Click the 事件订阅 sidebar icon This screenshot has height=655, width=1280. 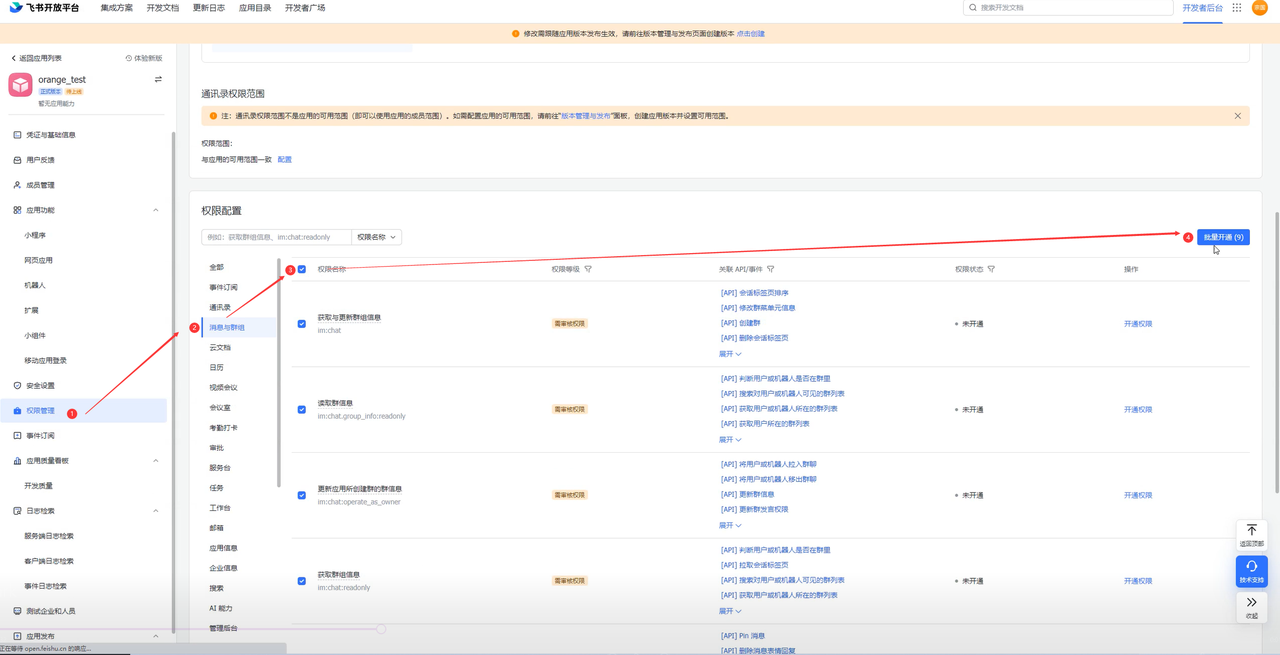tap(17, 436)
